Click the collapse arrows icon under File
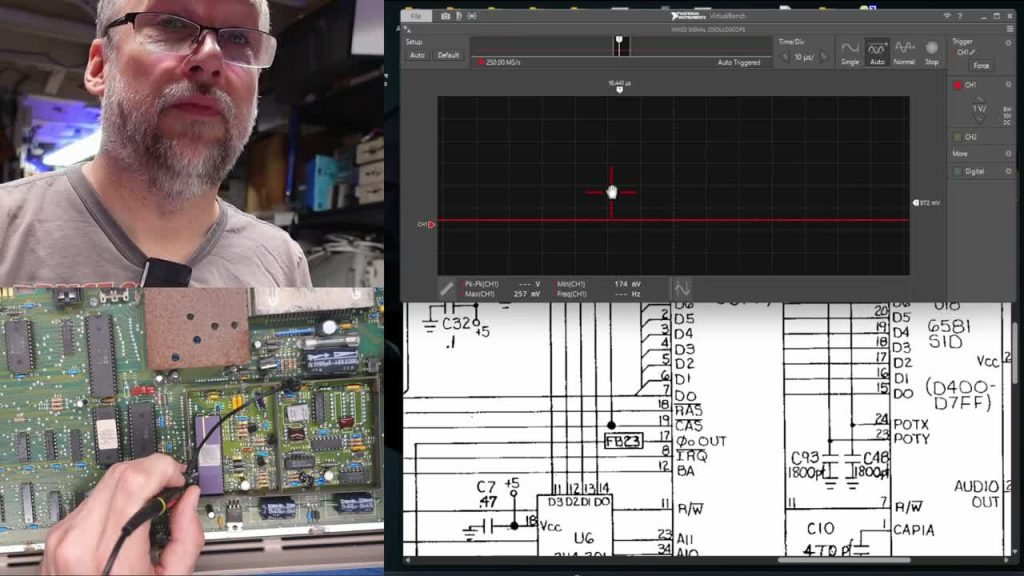This screenshot has height=576, width=1024. 407,29
